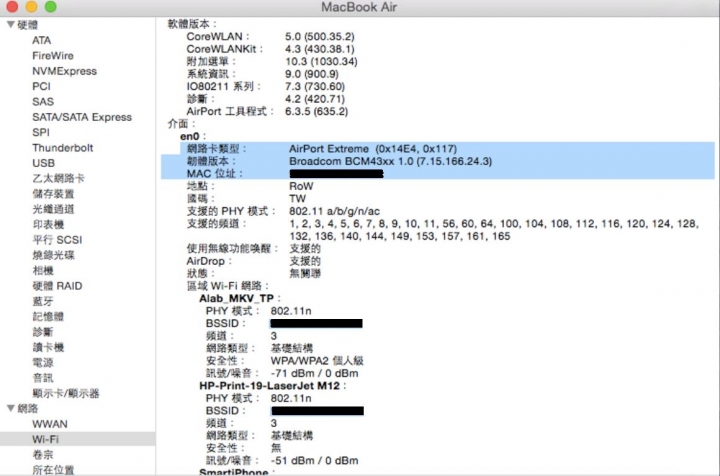
Task: Select 光纖通道 in the sidebar
Action: point(53,209)
